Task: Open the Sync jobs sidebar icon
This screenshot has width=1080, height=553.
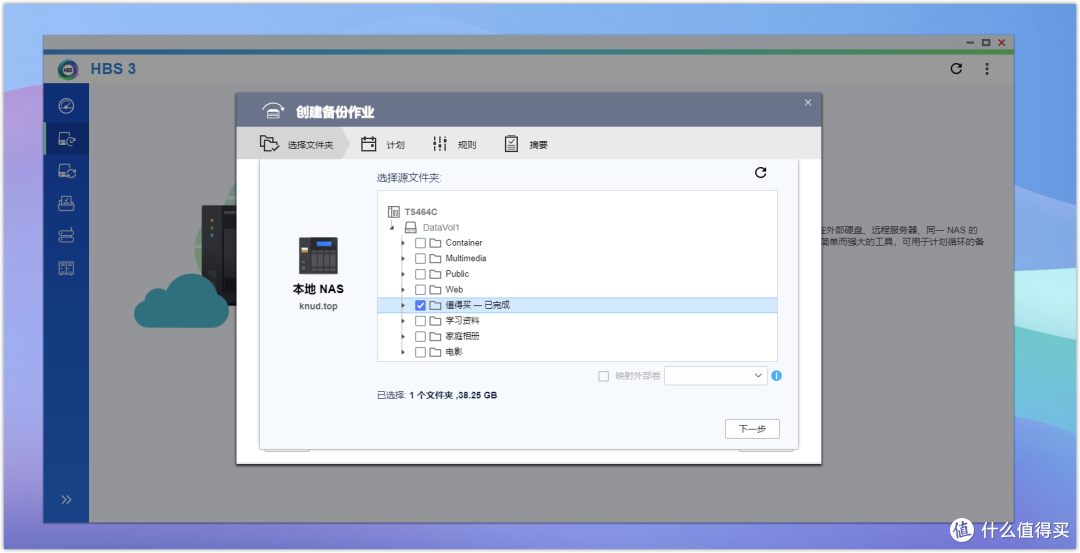Action: tap(66, 171)
